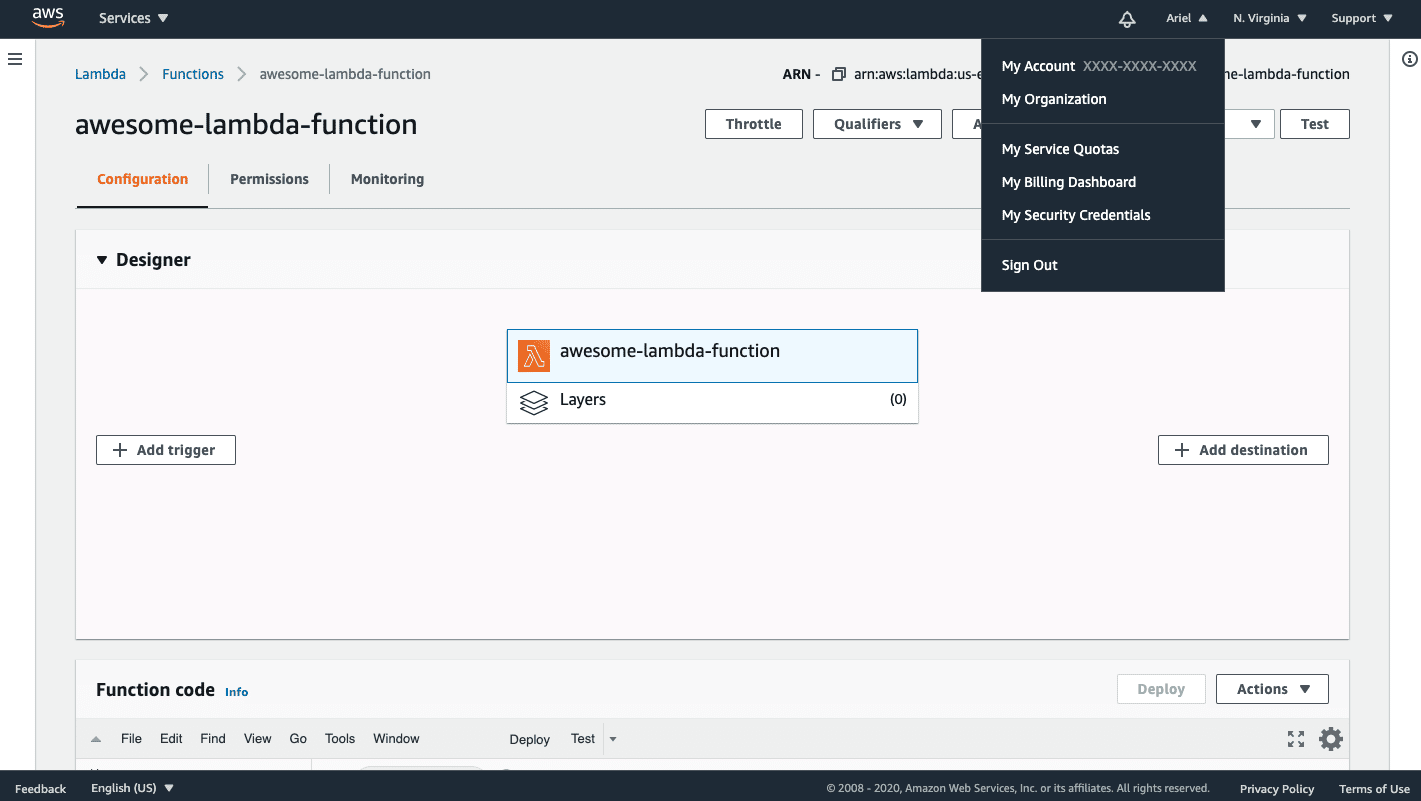Open the N. Virginia region dropdown
Image resolution: width=1421 pixels, height=801 pixels.
(x=1270, y=18)
